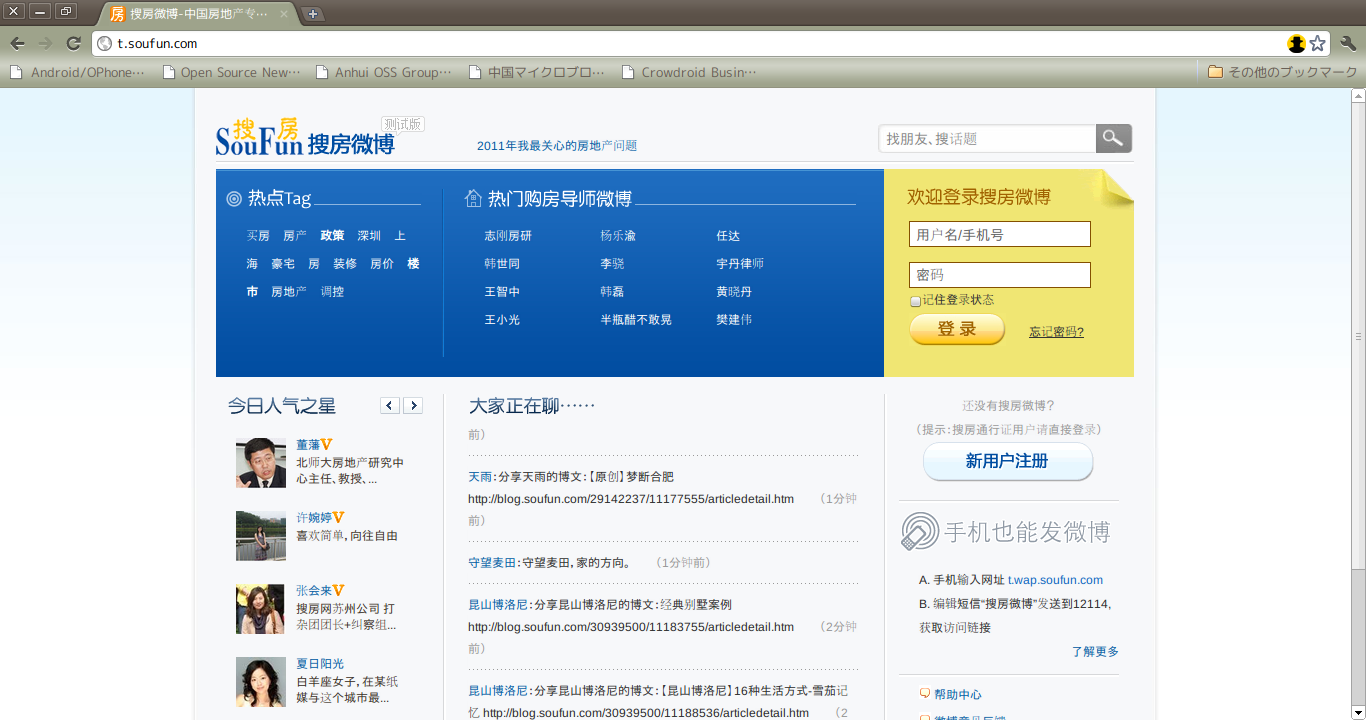Switch to the 搜房微博 browser tab

tap(200, 14)
